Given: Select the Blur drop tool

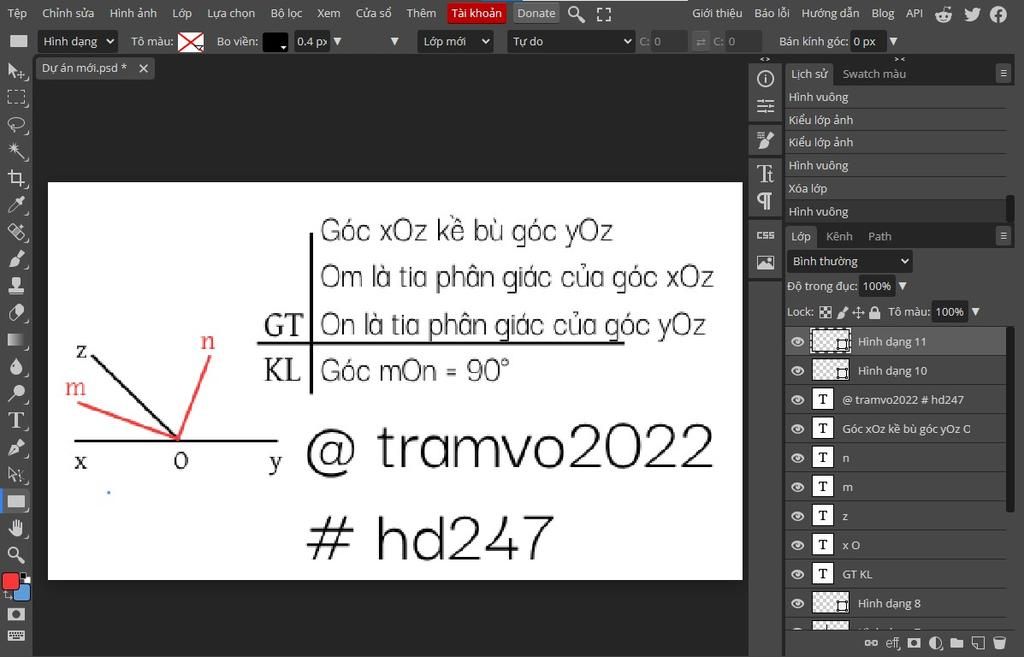Looking at the screenshot, I should (16, 366).
